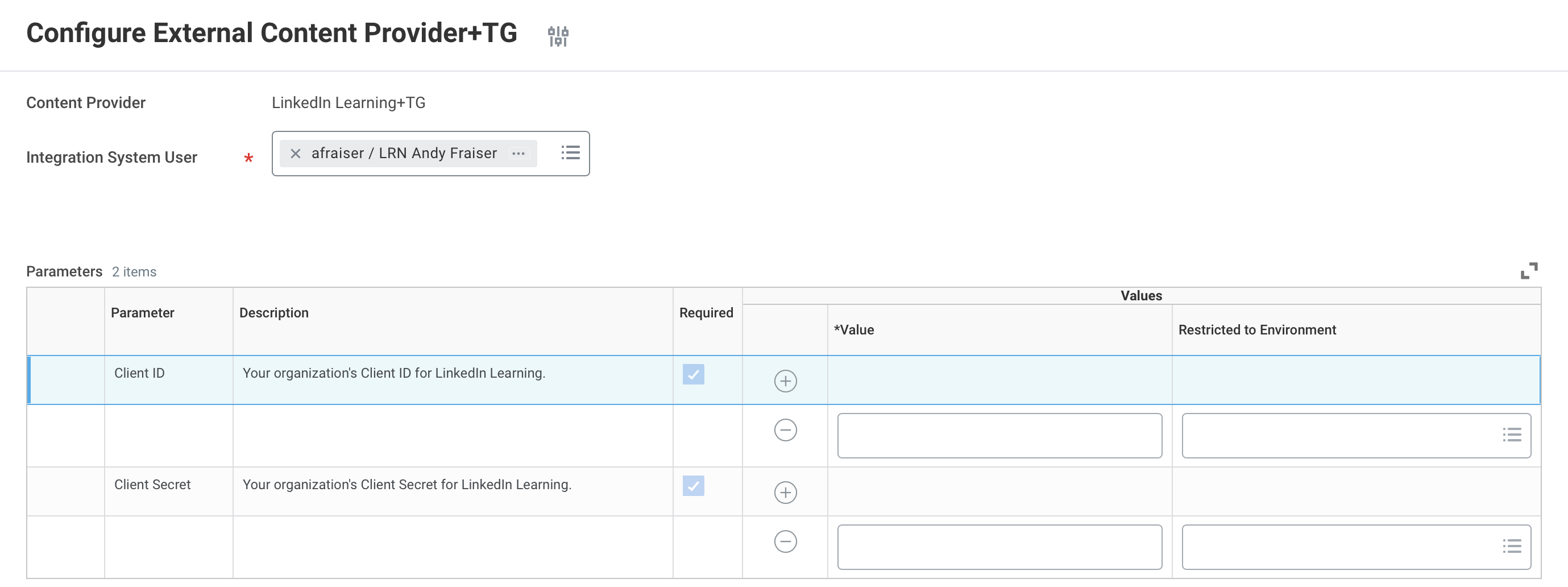Remove afraiser from Integration System User field
Image resolution: width=1568 pixels, height=587 pixels.
(x=295, y=154)
